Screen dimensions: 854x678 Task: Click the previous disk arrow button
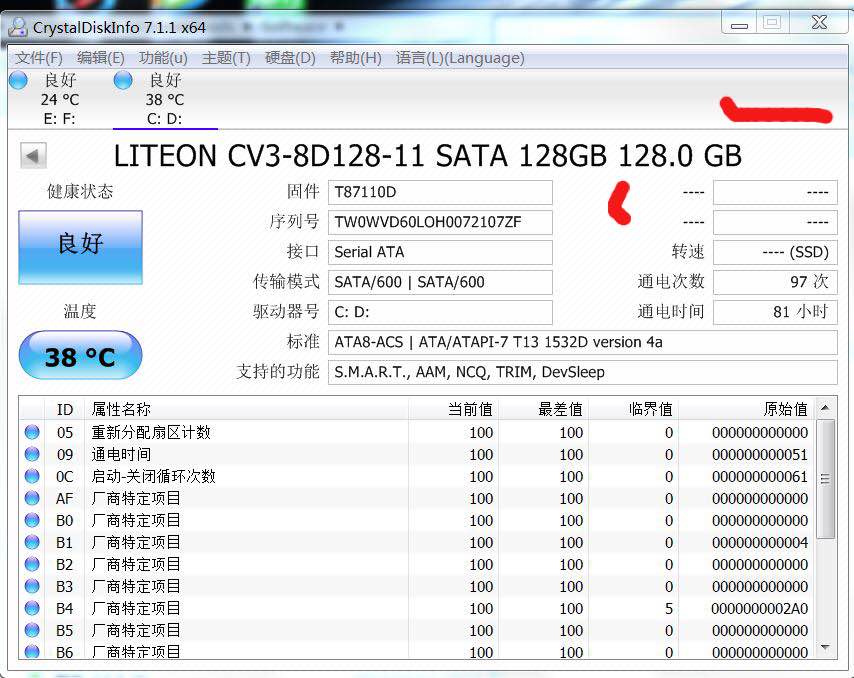pyautogui.click(x=33, y=156)
